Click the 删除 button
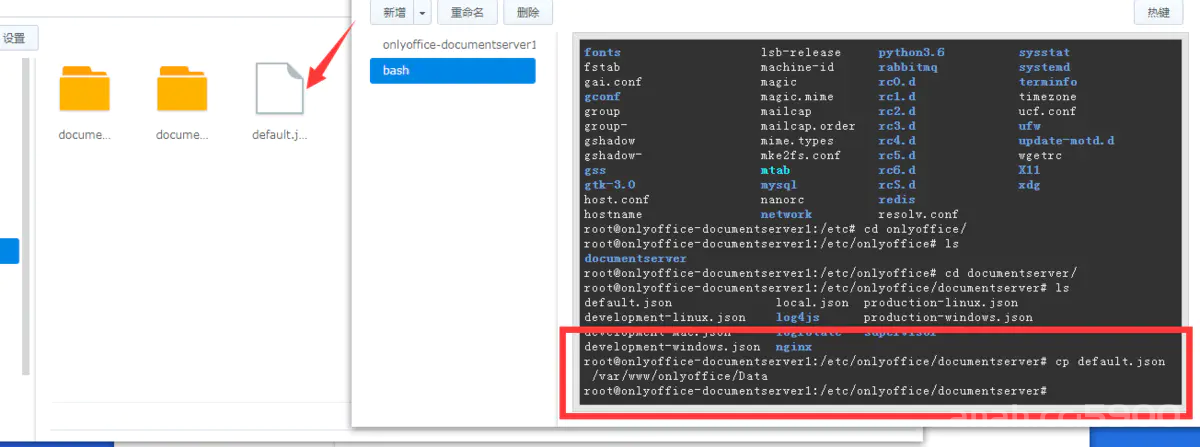This screenshot has height=447, width=1200. point(528,13)
